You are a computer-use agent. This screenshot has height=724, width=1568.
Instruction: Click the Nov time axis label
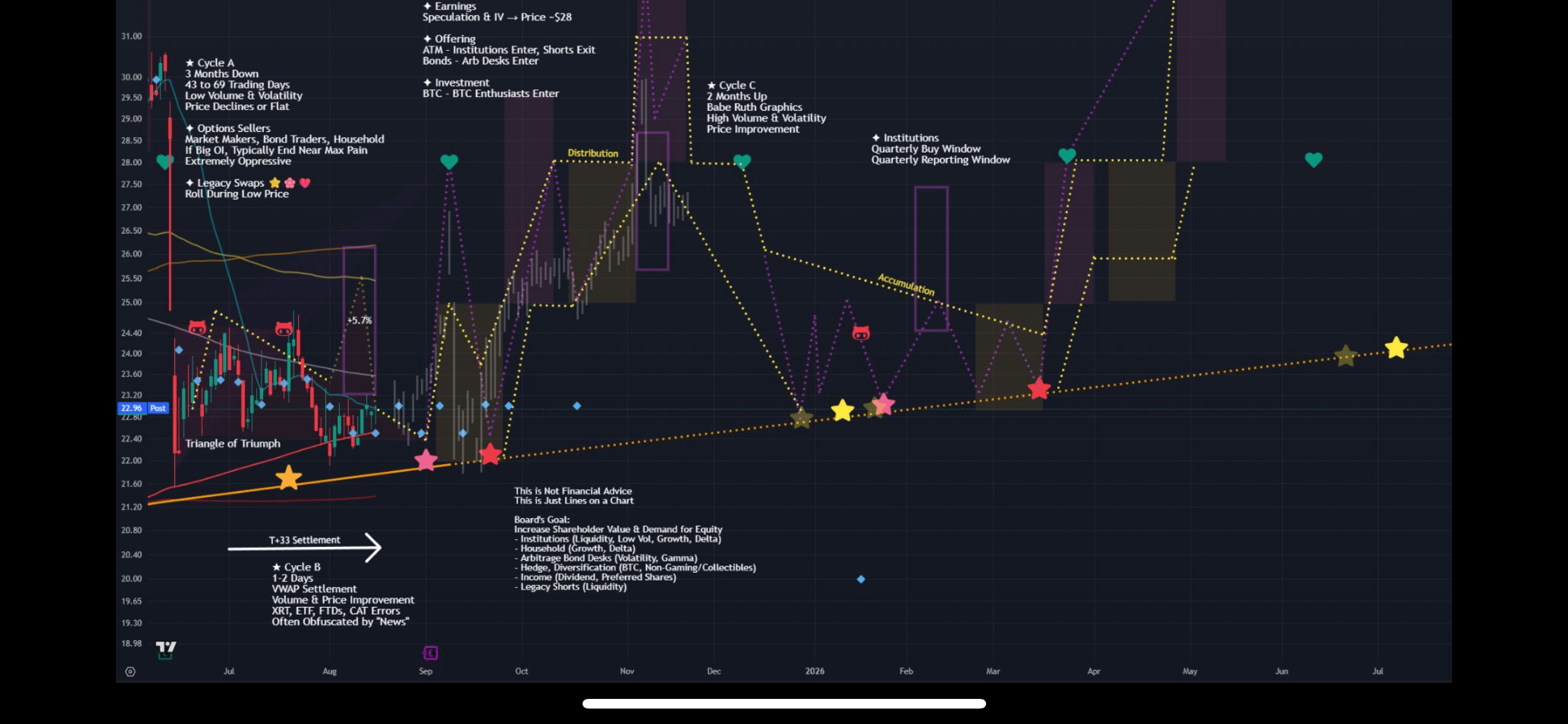(626, 671)
